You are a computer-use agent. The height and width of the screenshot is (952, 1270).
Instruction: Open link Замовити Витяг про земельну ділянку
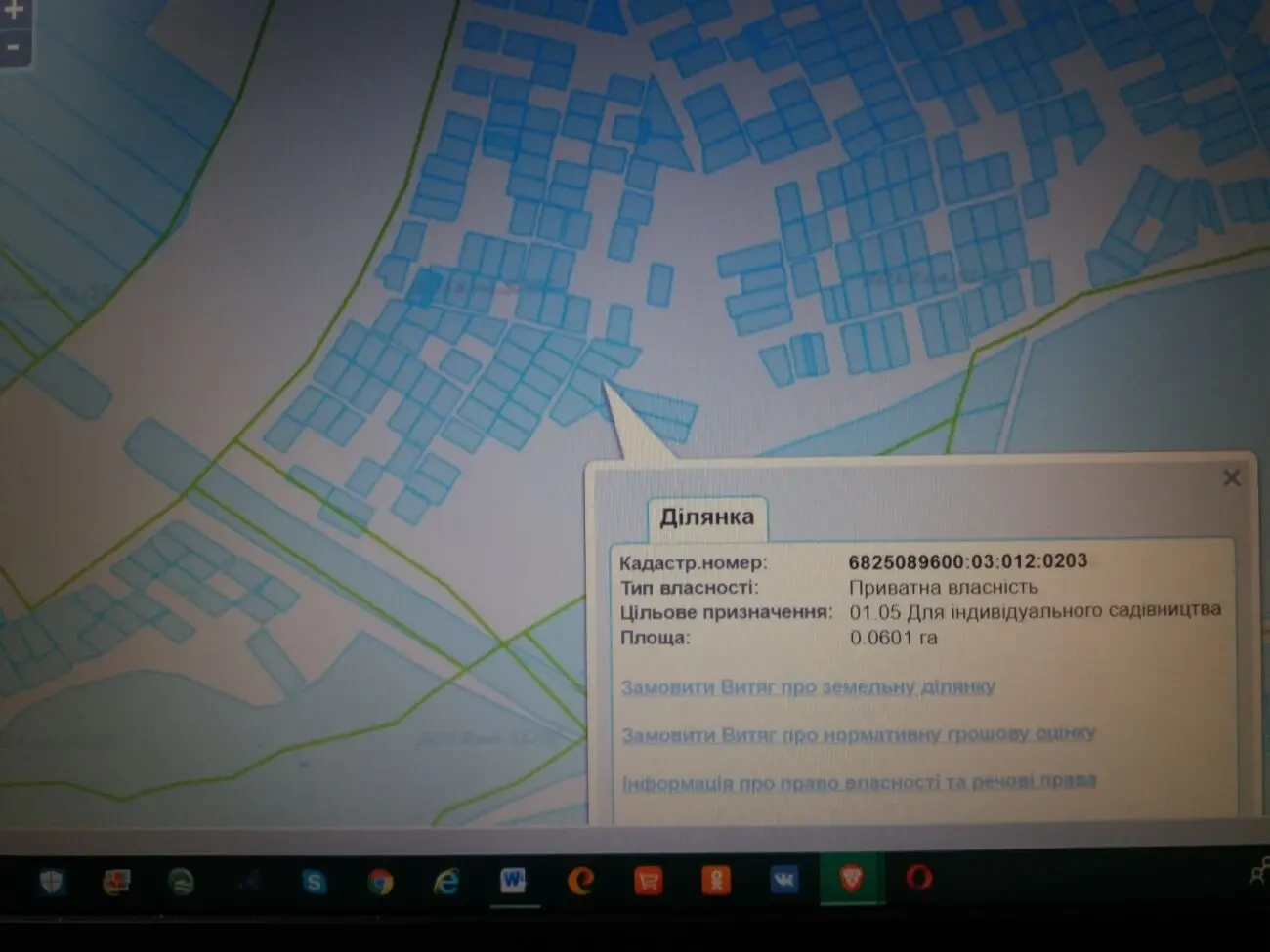pos(808,687)
